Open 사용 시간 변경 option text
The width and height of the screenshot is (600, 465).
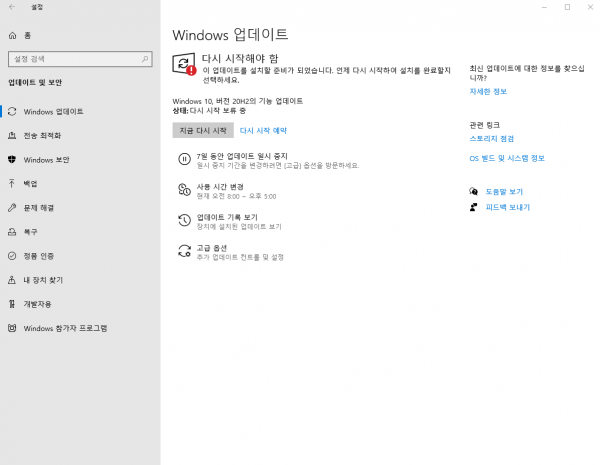tap(220, 187)
